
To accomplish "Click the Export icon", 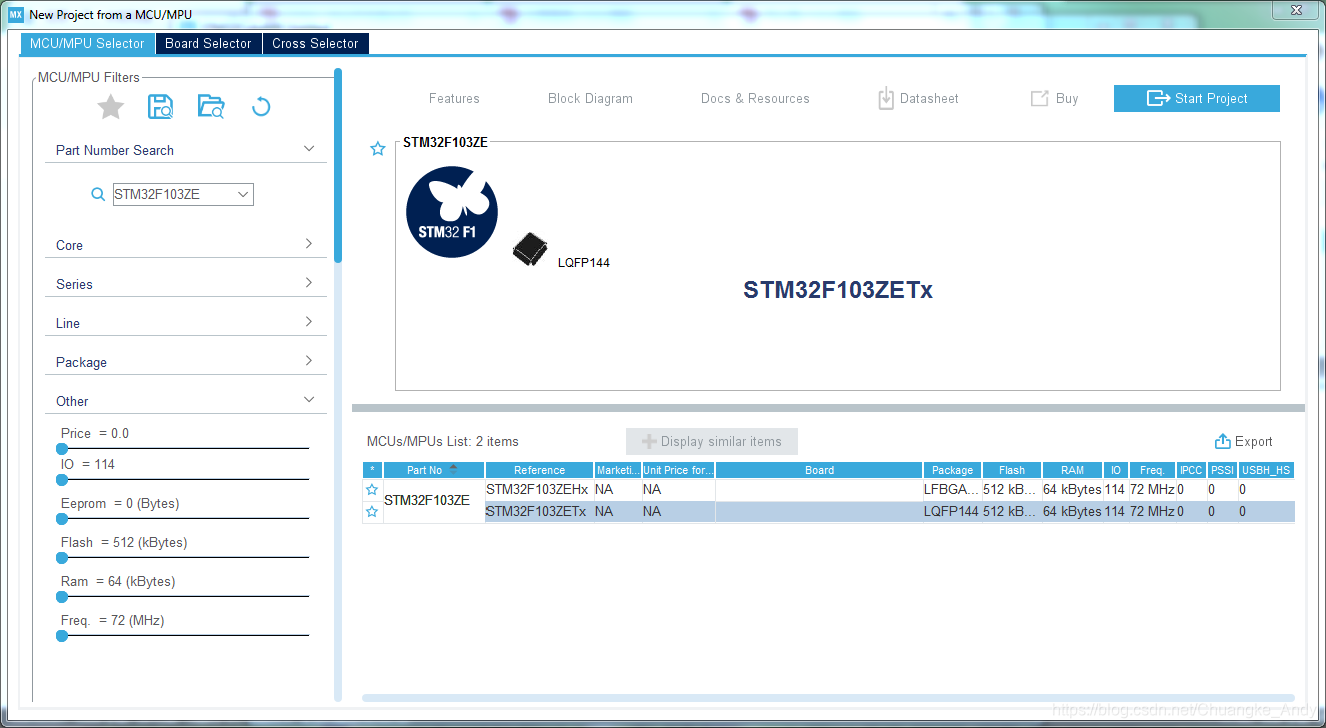I will tap(1222, 441).
